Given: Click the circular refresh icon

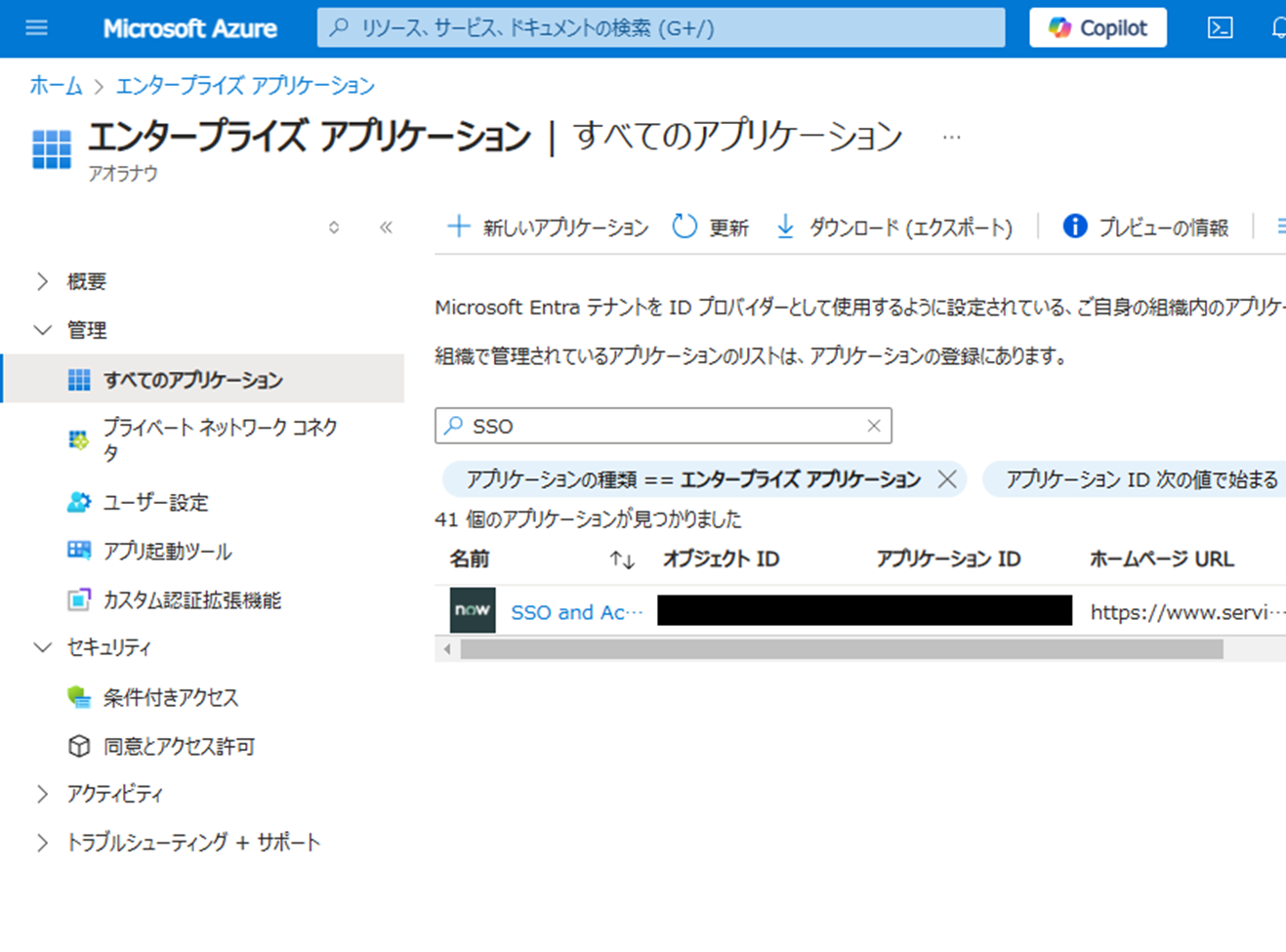Looking at the screenshot, I should coord(684,227).
